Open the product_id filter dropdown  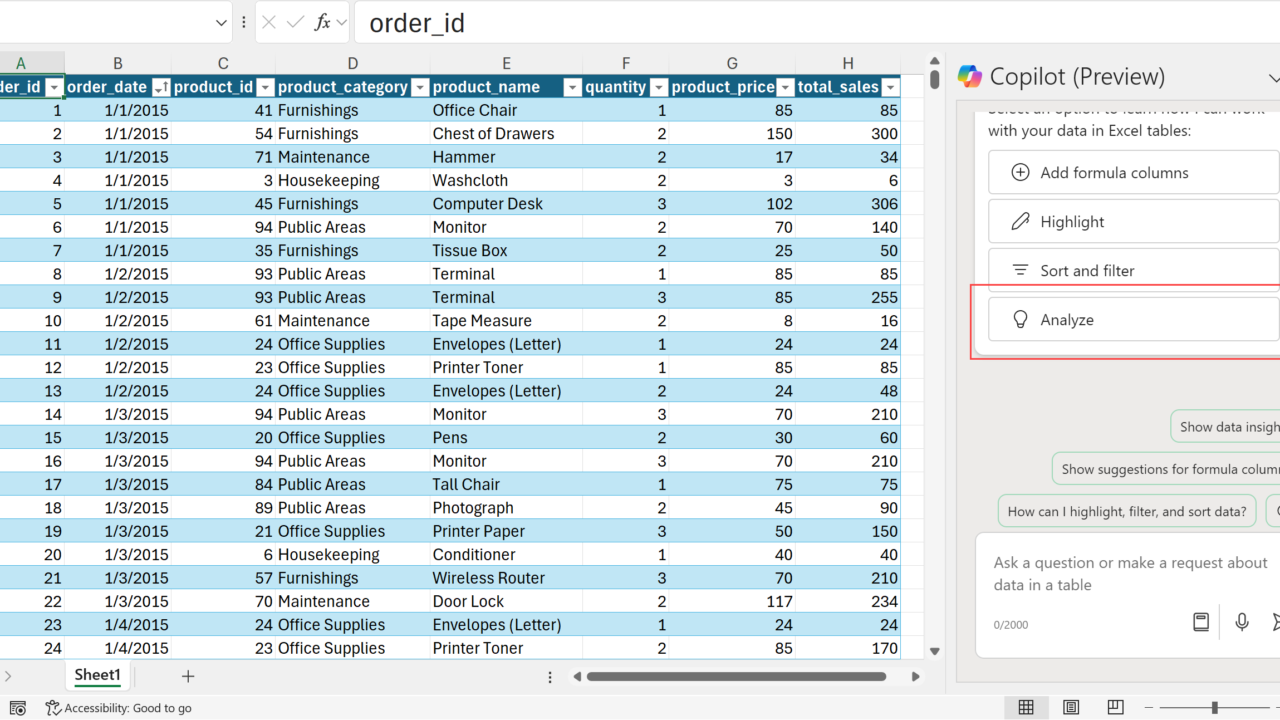click(265, 87)
